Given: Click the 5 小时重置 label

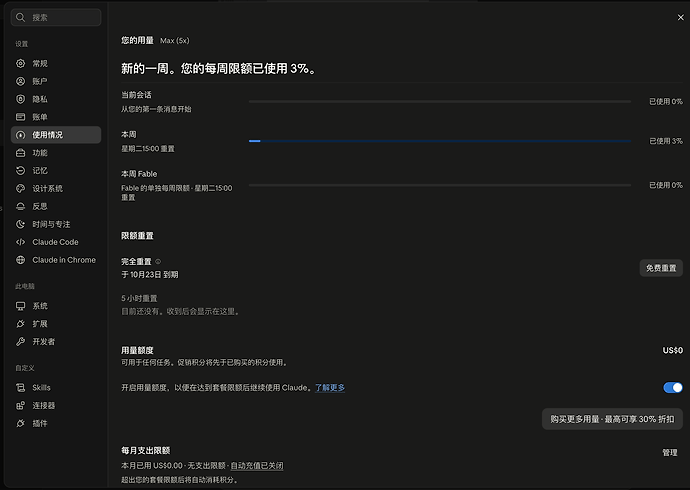Looking at the screenshot, I should pyautogui.click(x=139, y=298).
